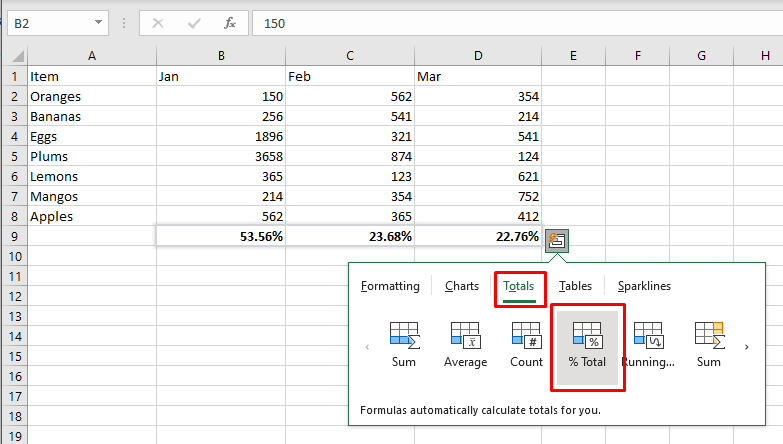This screenshot has height=444, width=783.
Task: Choose the Count totals icon
Action: pyautogui.click(x=526, y=345)
